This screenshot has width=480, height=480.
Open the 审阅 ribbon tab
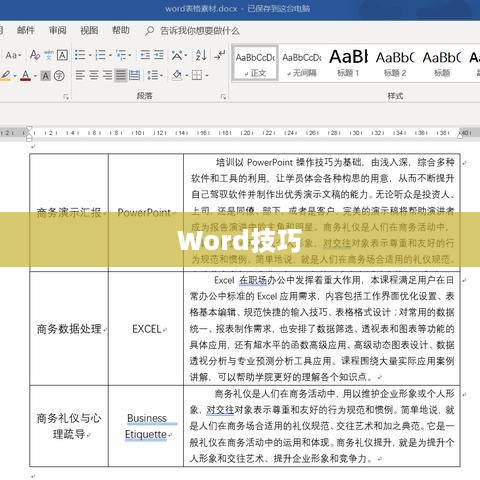point(58,30)
